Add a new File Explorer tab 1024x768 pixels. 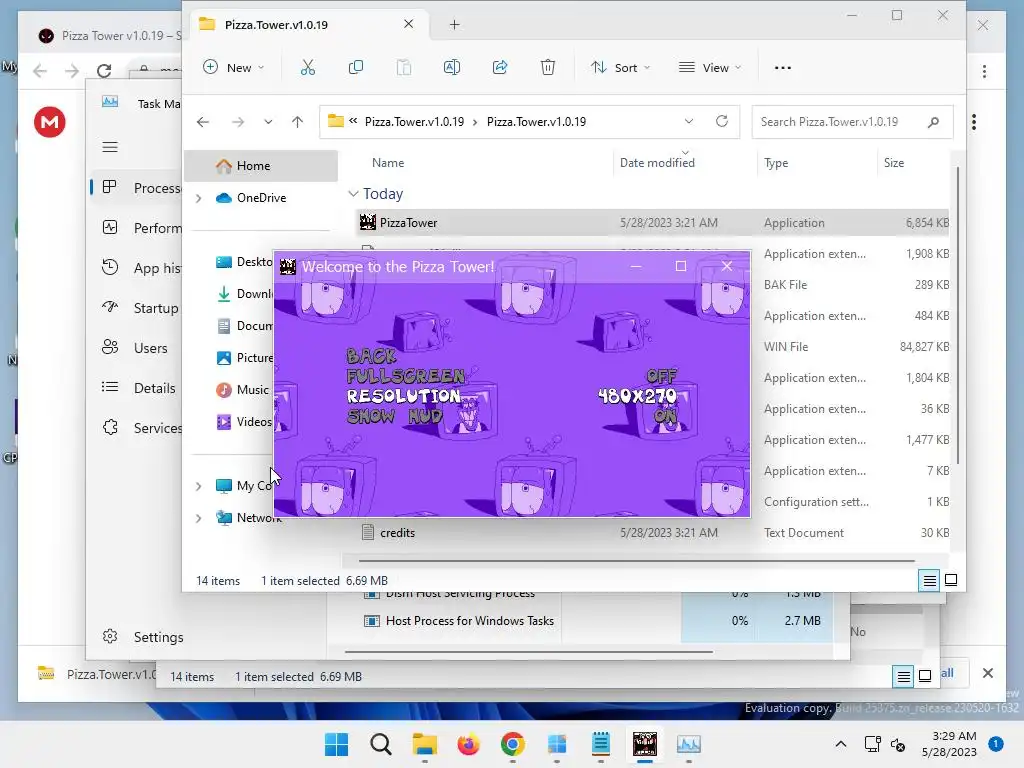click(455, 25)
